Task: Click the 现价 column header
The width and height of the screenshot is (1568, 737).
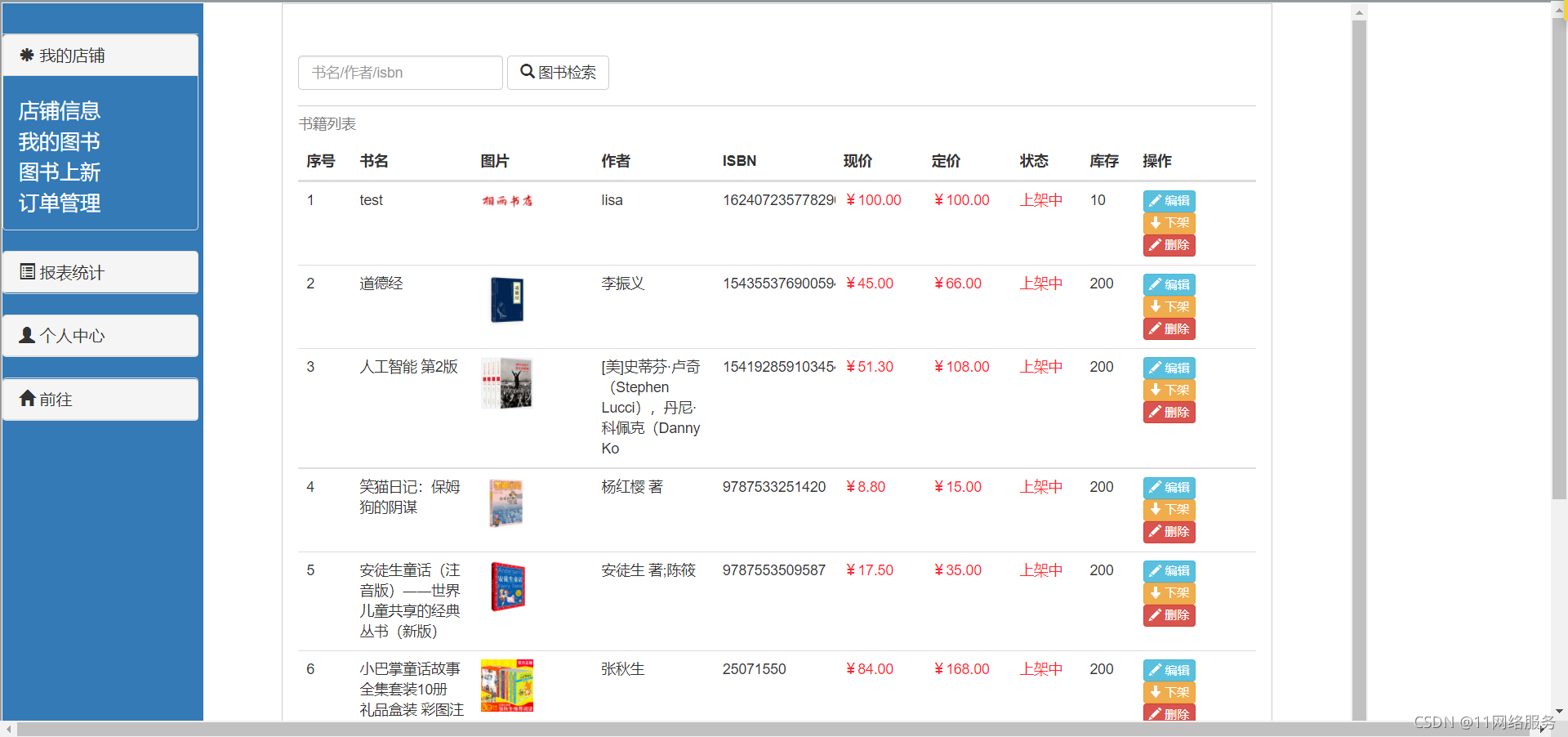Action: (857, 161)
